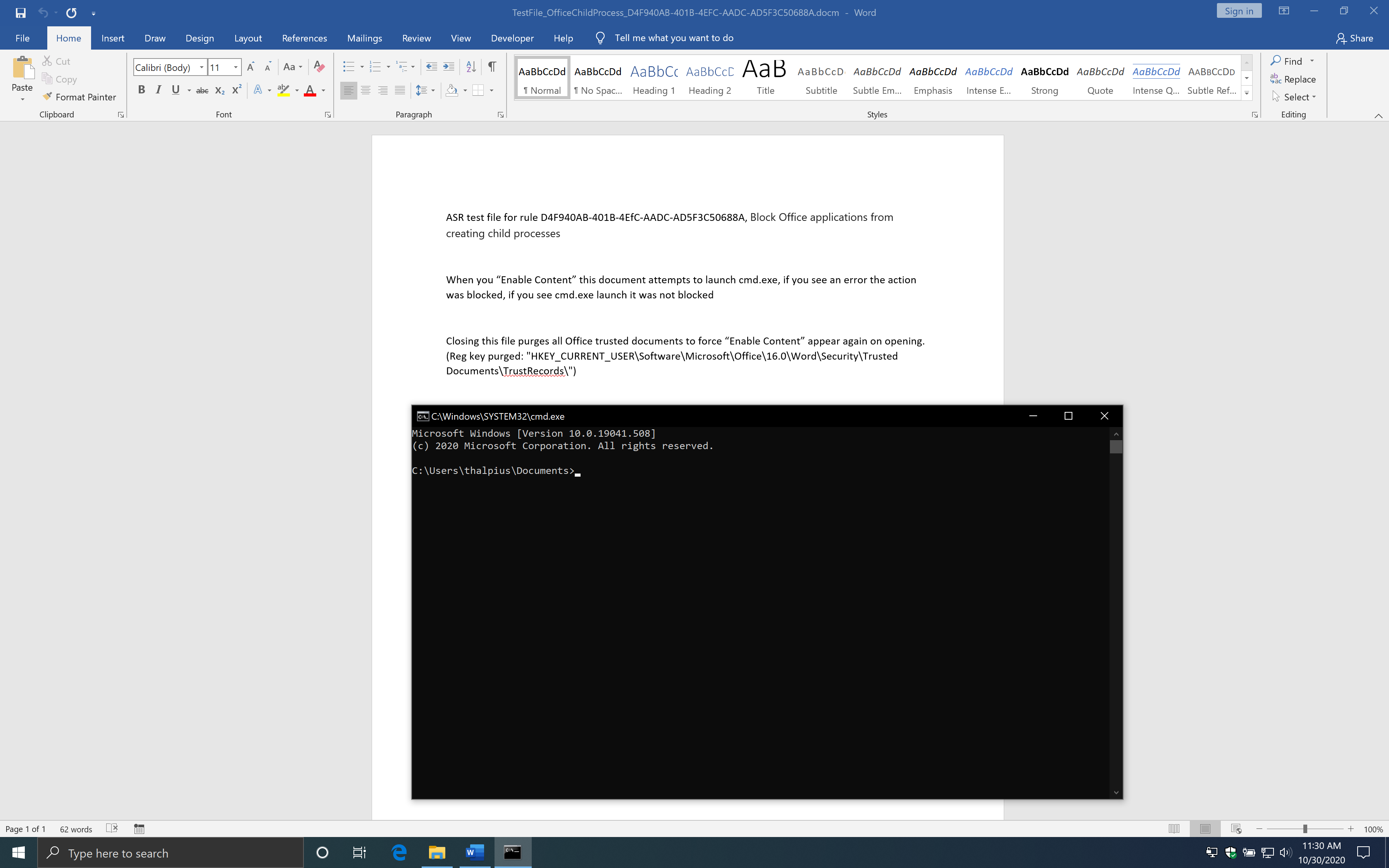1389x868 pixels.
Task: Click the Format Painter icon
Action: pos(48,96)
